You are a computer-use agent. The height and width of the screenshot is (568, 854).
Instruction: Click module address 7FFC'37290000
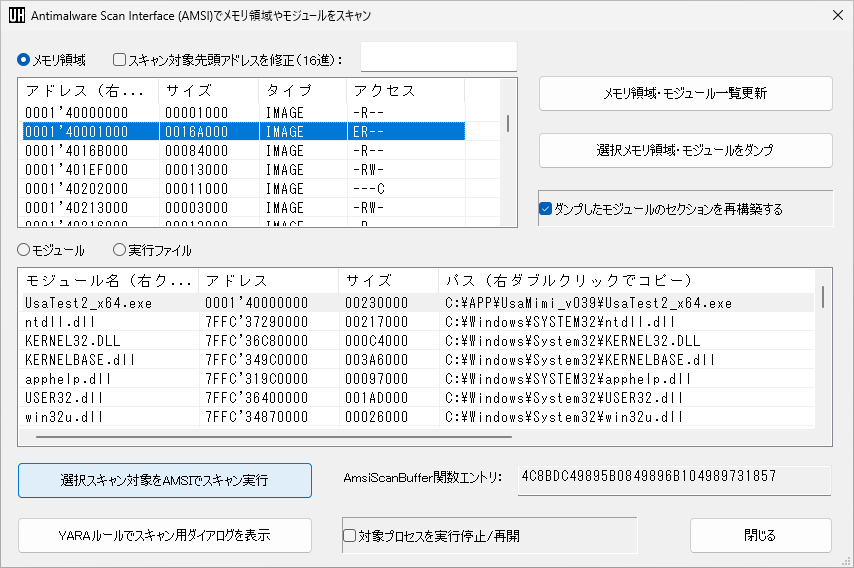coord(257,322)
